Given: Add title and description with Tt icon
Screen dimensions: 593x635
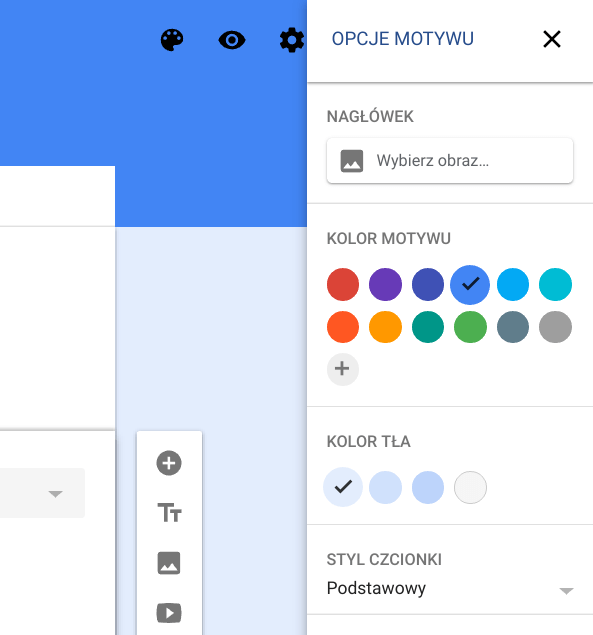Looking at the screenshot, I should pos(169,512).
